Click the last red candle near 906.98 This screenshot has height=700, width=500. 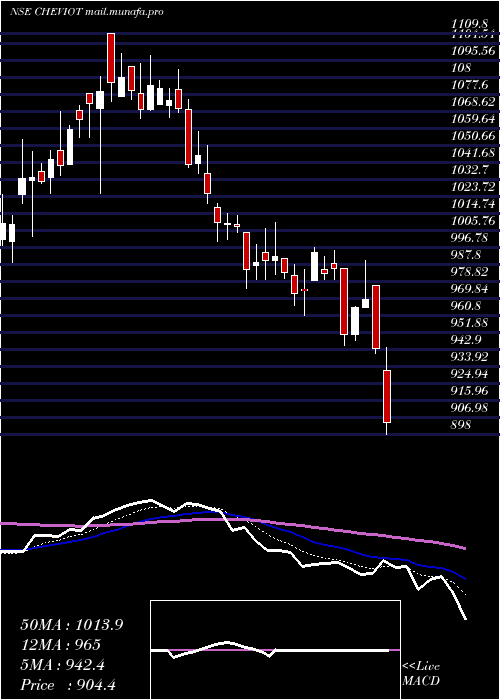(387, 396)
